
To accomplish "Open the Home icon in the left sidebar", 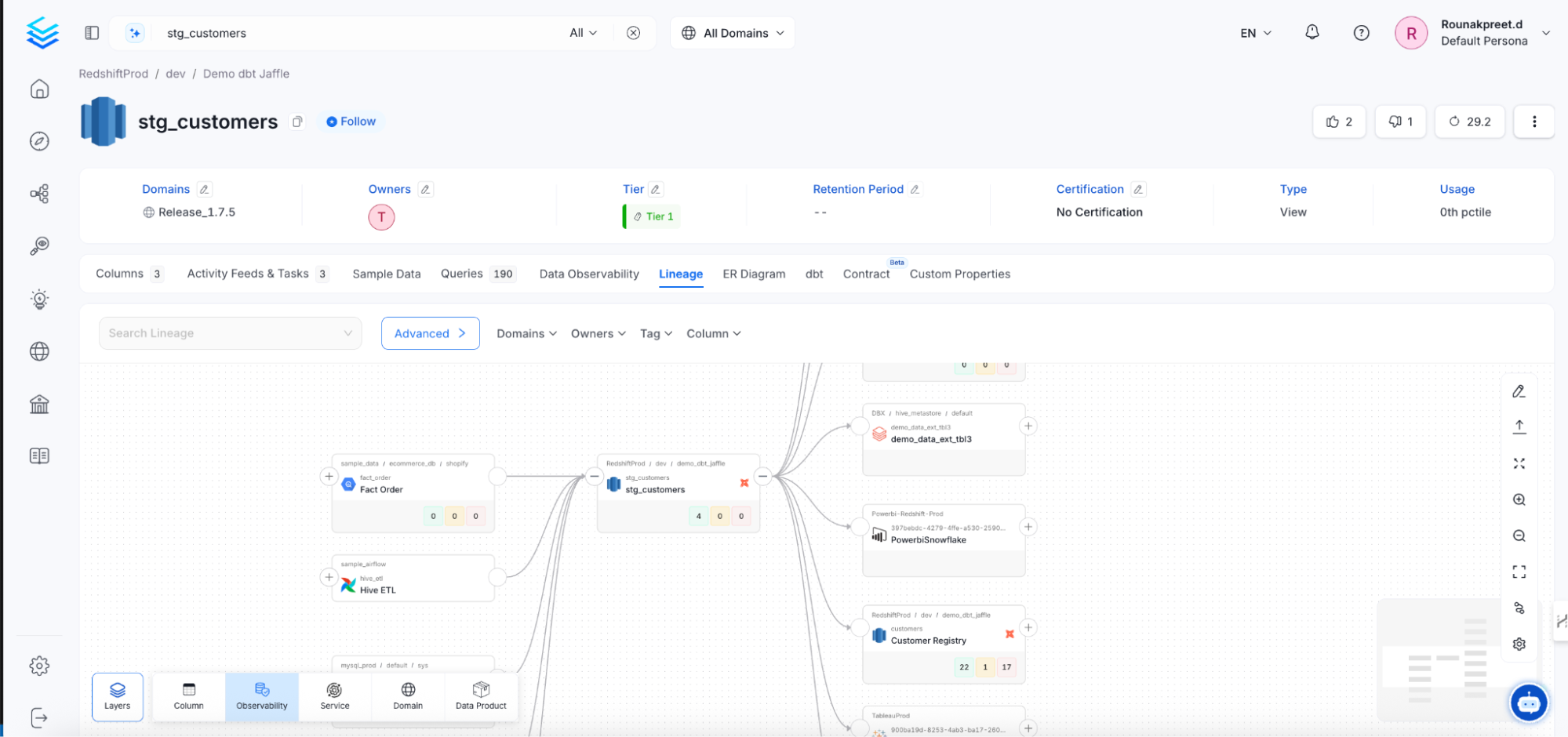I will (39, 89).
